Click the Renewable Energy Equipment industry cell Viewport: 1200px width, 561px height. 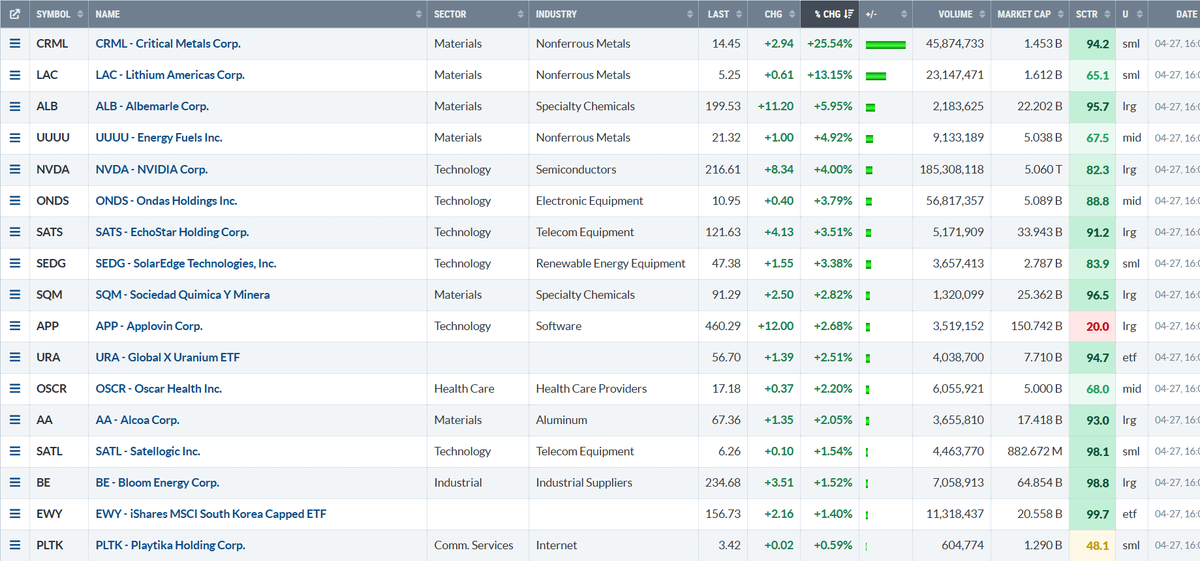(x=611, y=264)
